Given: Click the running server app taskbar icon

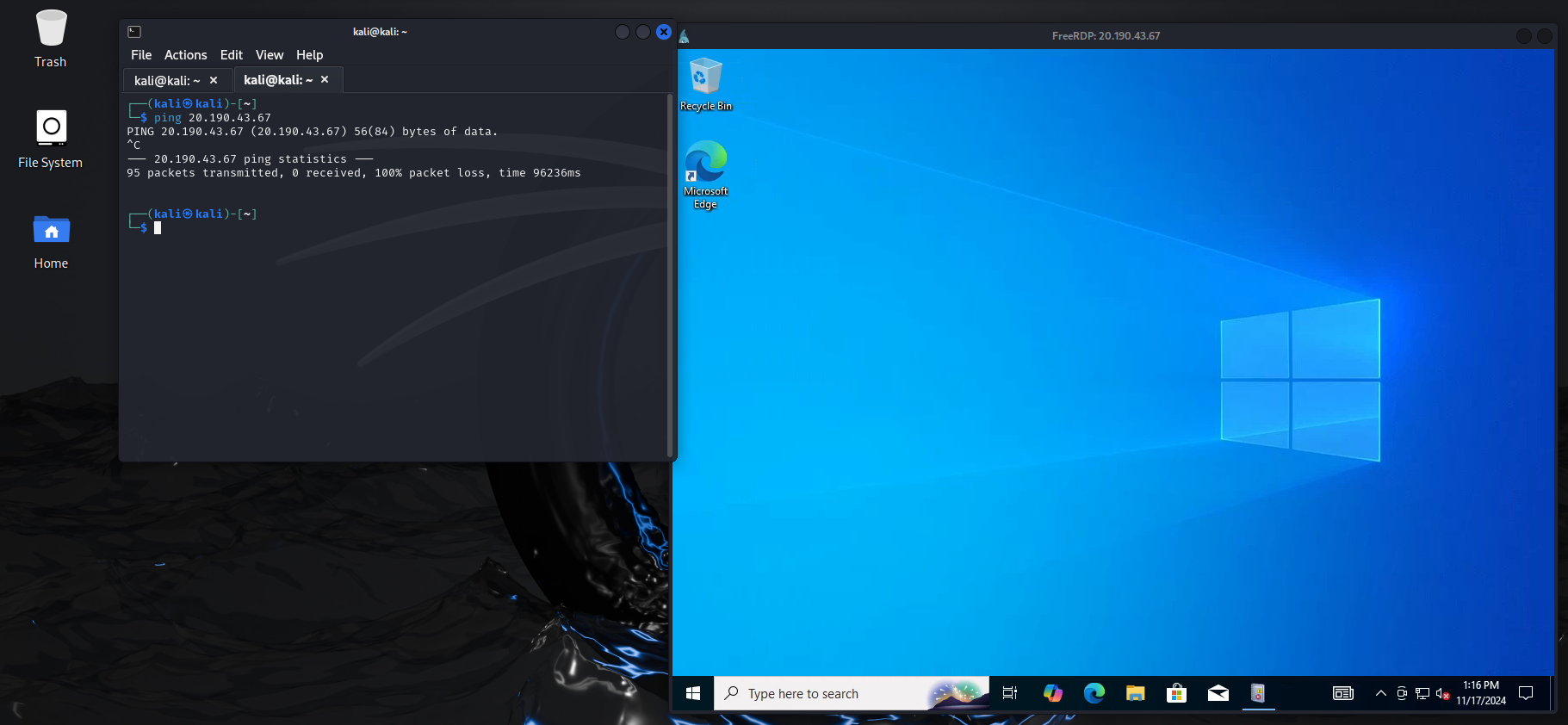Looking at the screenshot, I should pyautogui.click(x=1258, y=693).
